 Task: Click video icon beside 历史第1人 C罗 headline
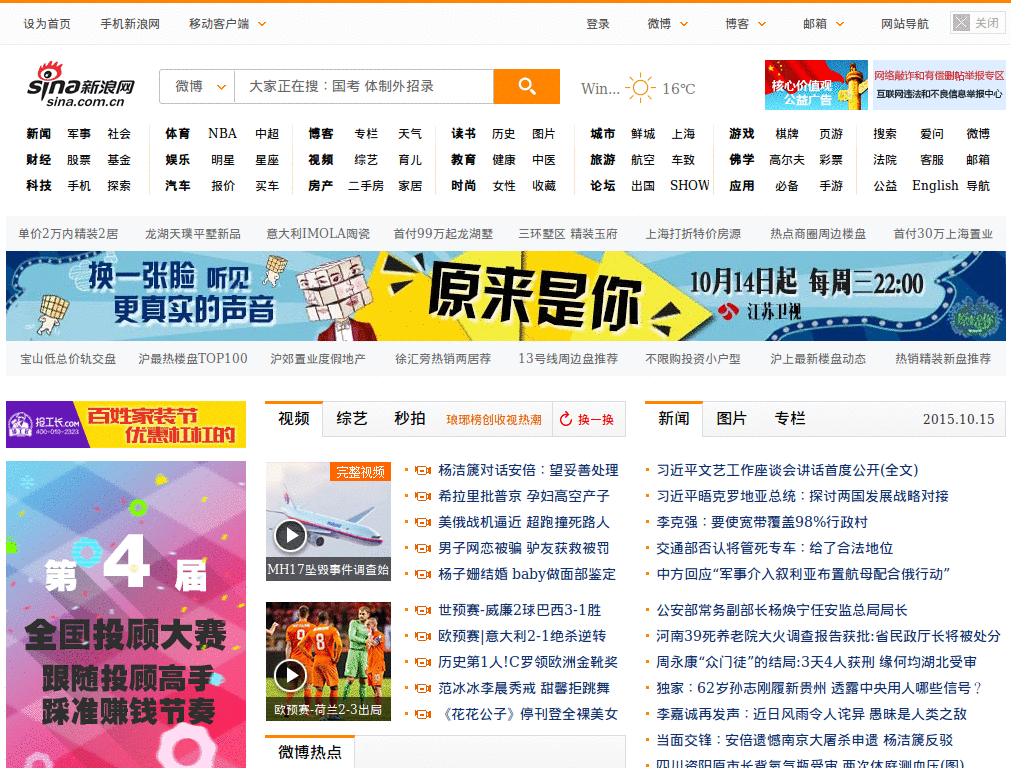pyautogui.click(x=423, y=662)
